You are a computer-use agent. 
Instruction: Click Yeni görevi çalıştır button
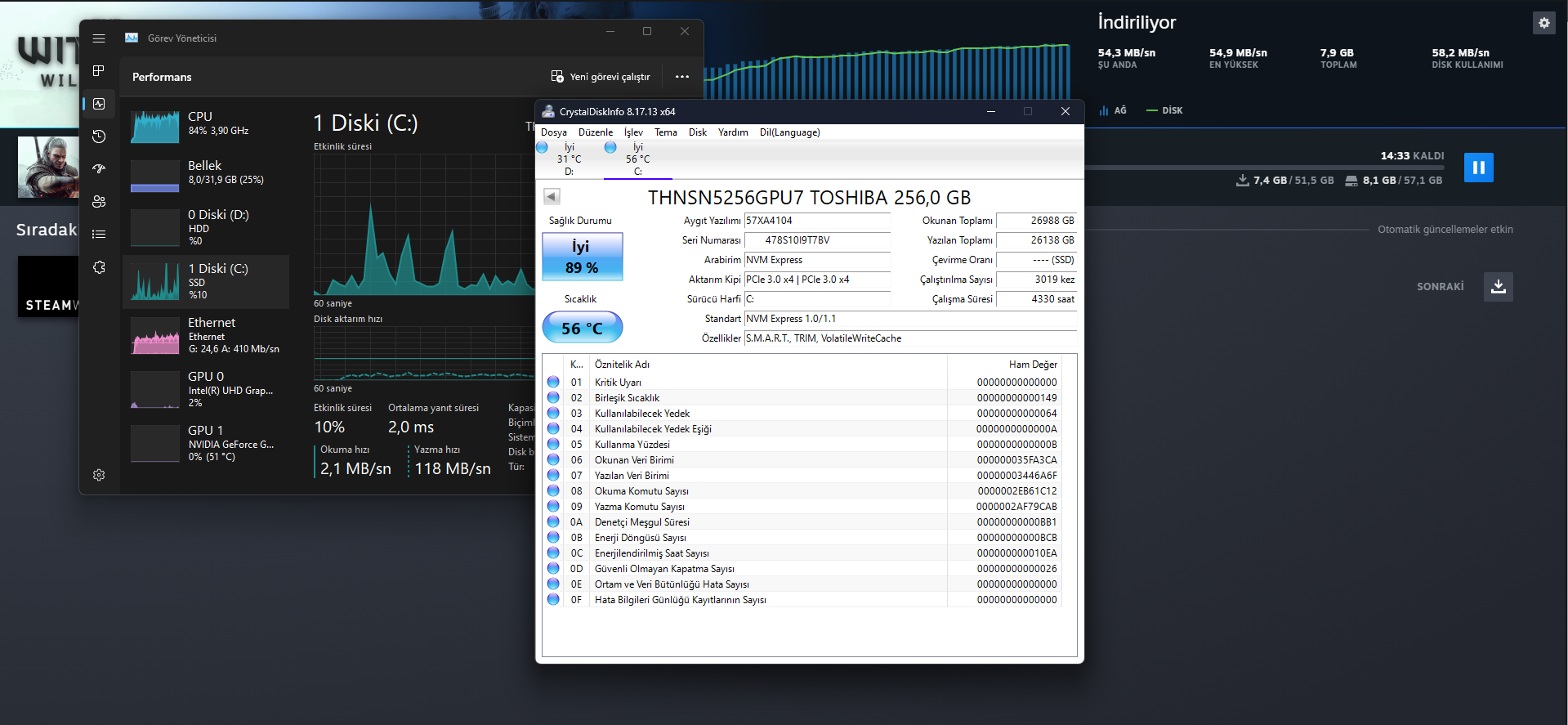pyautogui.click(x=601, y=77)
